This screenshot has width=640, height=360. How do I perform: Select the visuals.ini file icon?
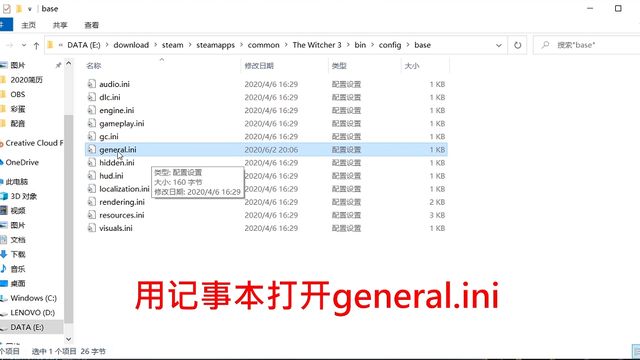pos(92,228)
